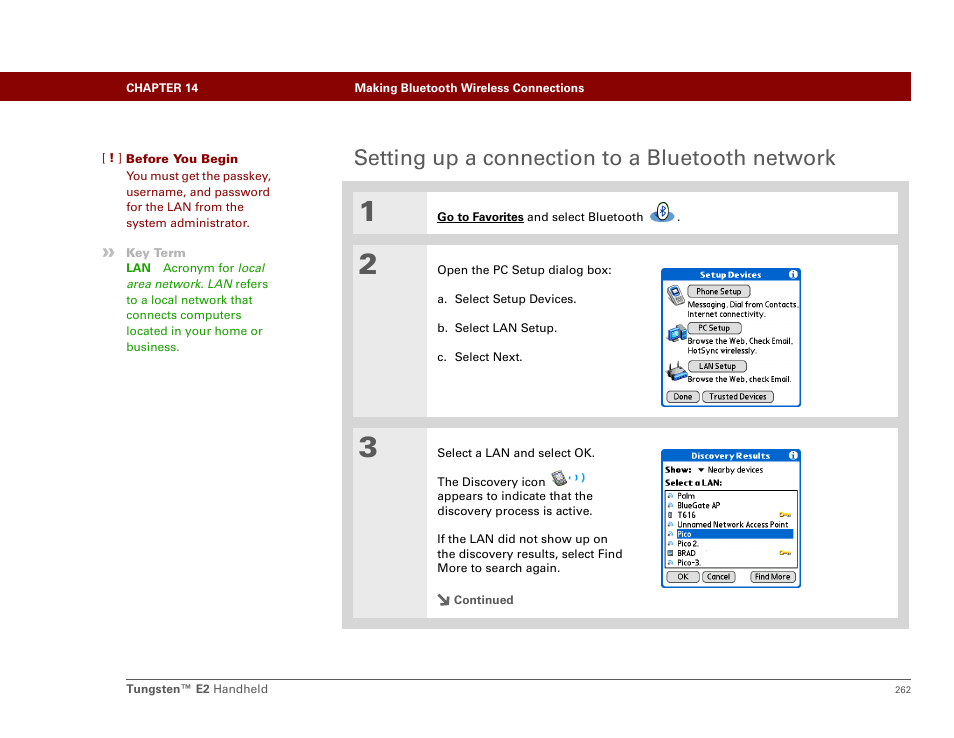Open Trusted Devices in Setup Devices

pos(737,397)
